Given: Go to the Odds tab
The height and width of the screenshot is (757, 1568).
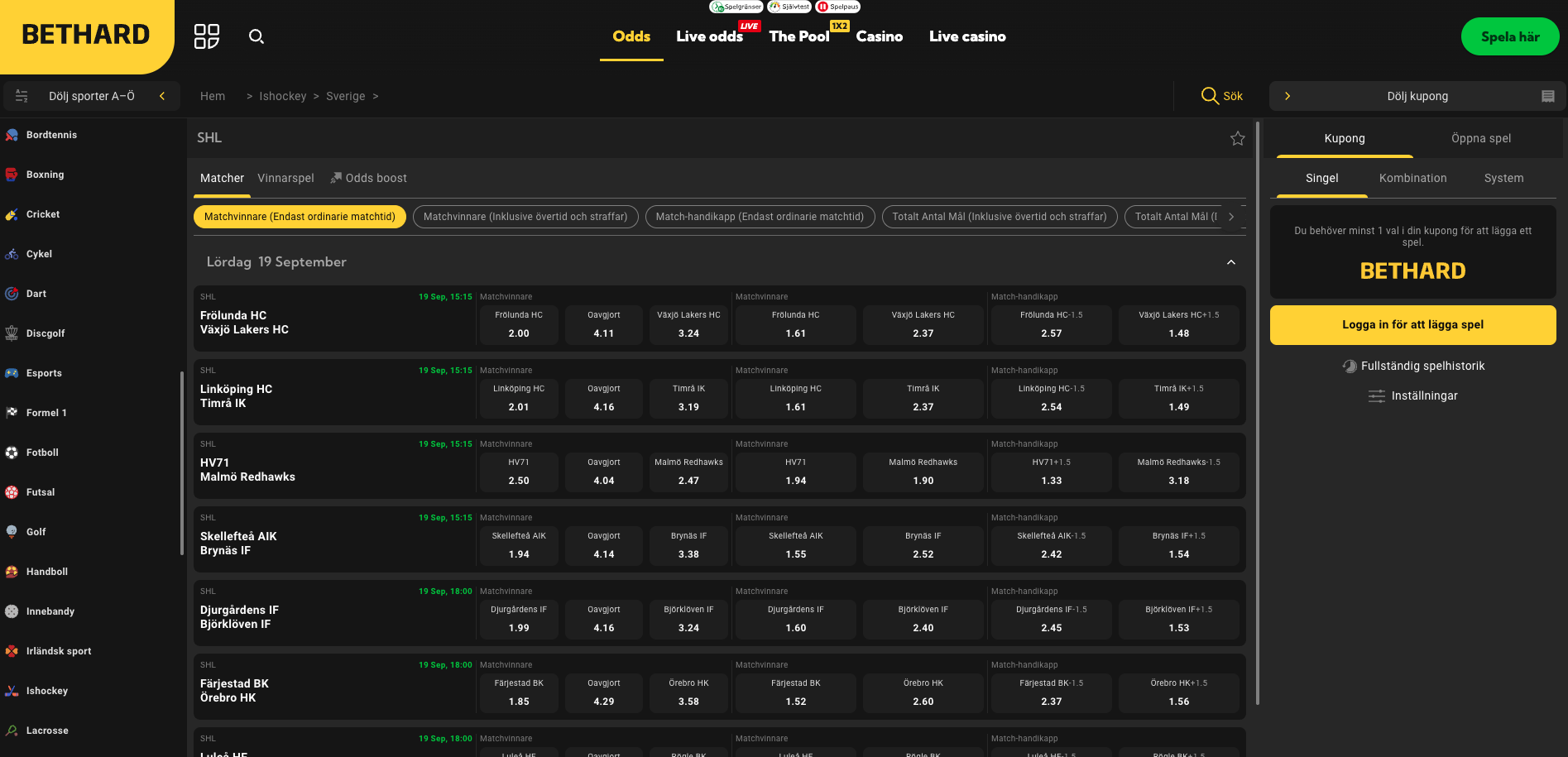Looking at the screenshot, I should pos(631,36).
